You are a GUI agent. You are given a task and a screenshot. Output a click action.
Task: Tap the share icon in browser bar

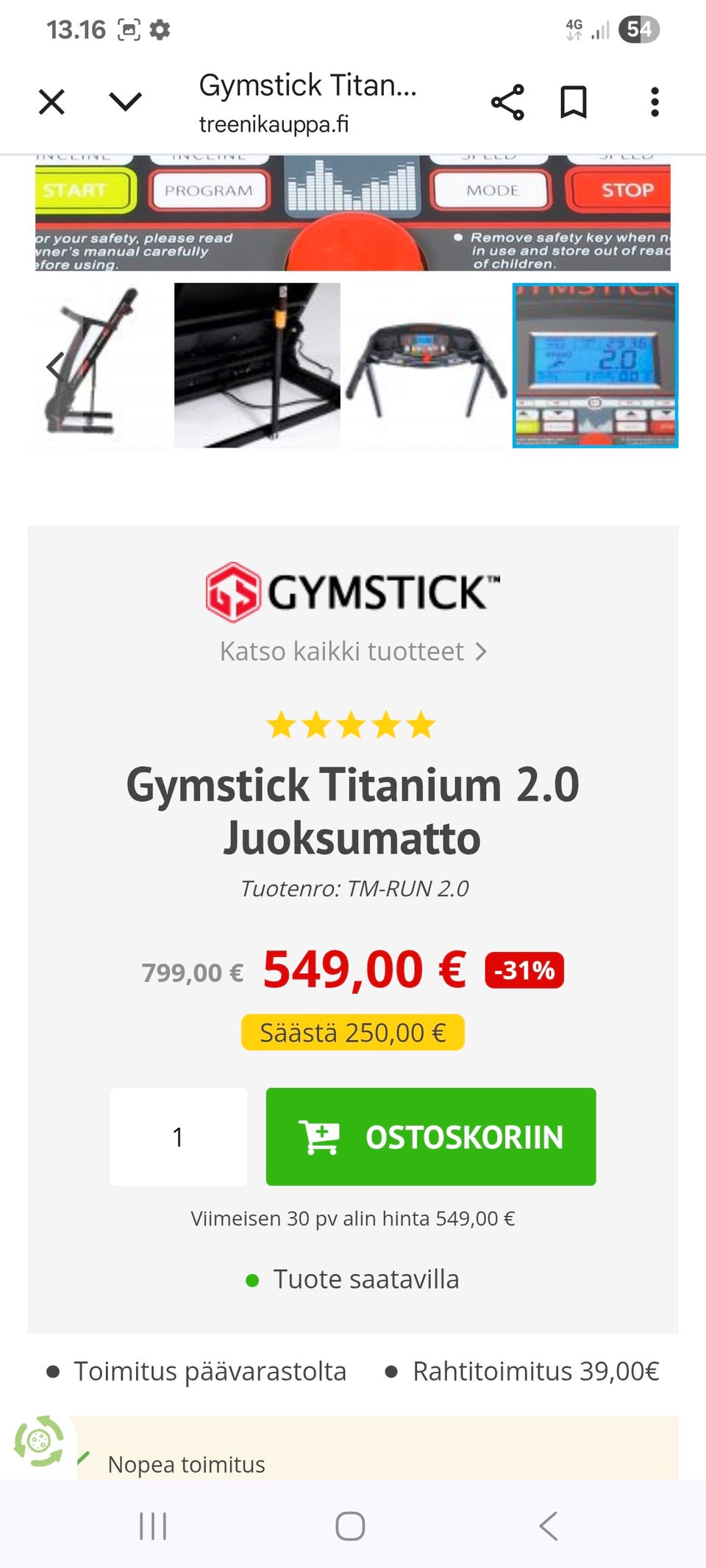point(507,102)
